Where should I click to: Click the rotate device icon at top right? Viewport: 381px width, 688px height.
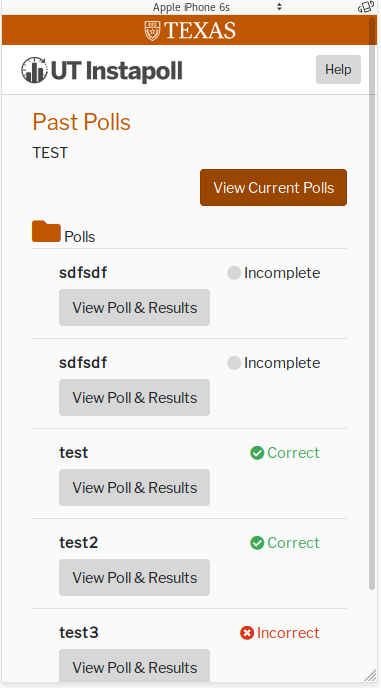coord(365,7)
